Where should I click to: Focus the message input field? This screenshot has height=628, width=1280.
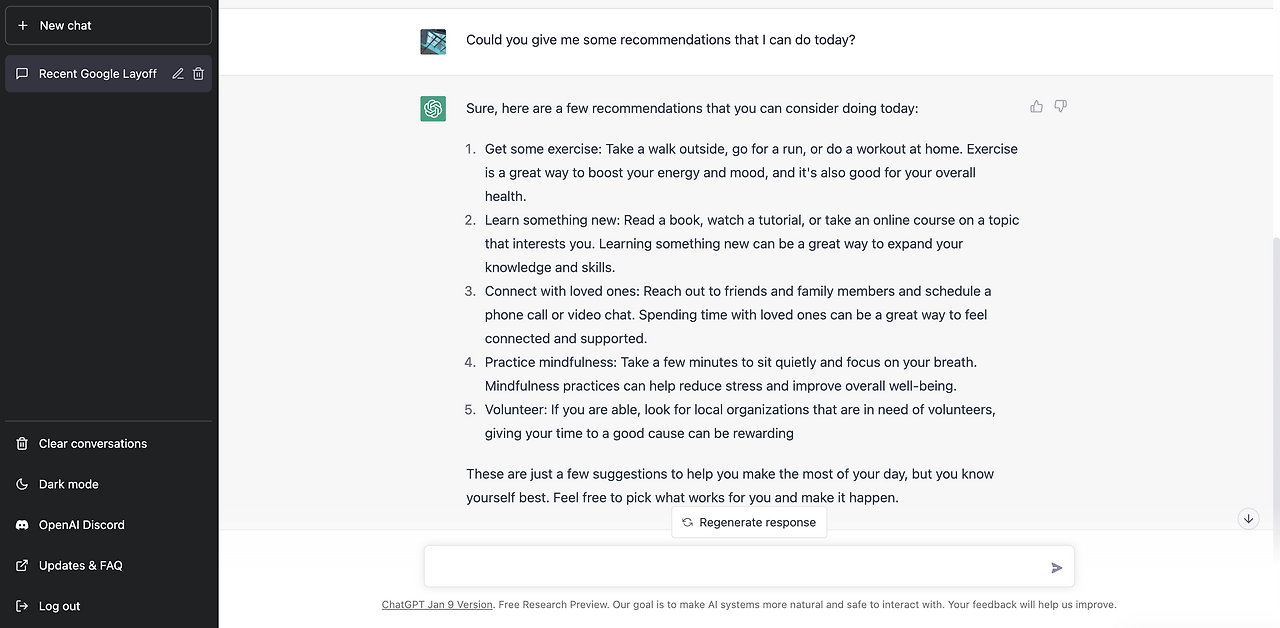735,566
